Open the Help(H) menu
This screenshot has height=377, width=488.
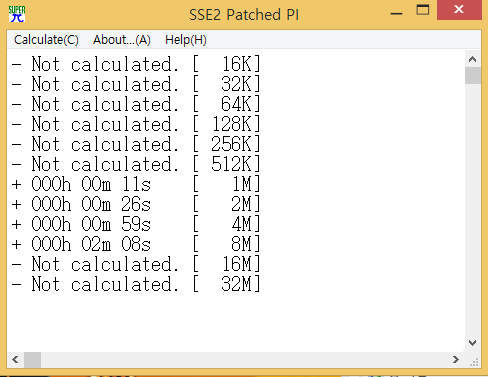(186, 40)
